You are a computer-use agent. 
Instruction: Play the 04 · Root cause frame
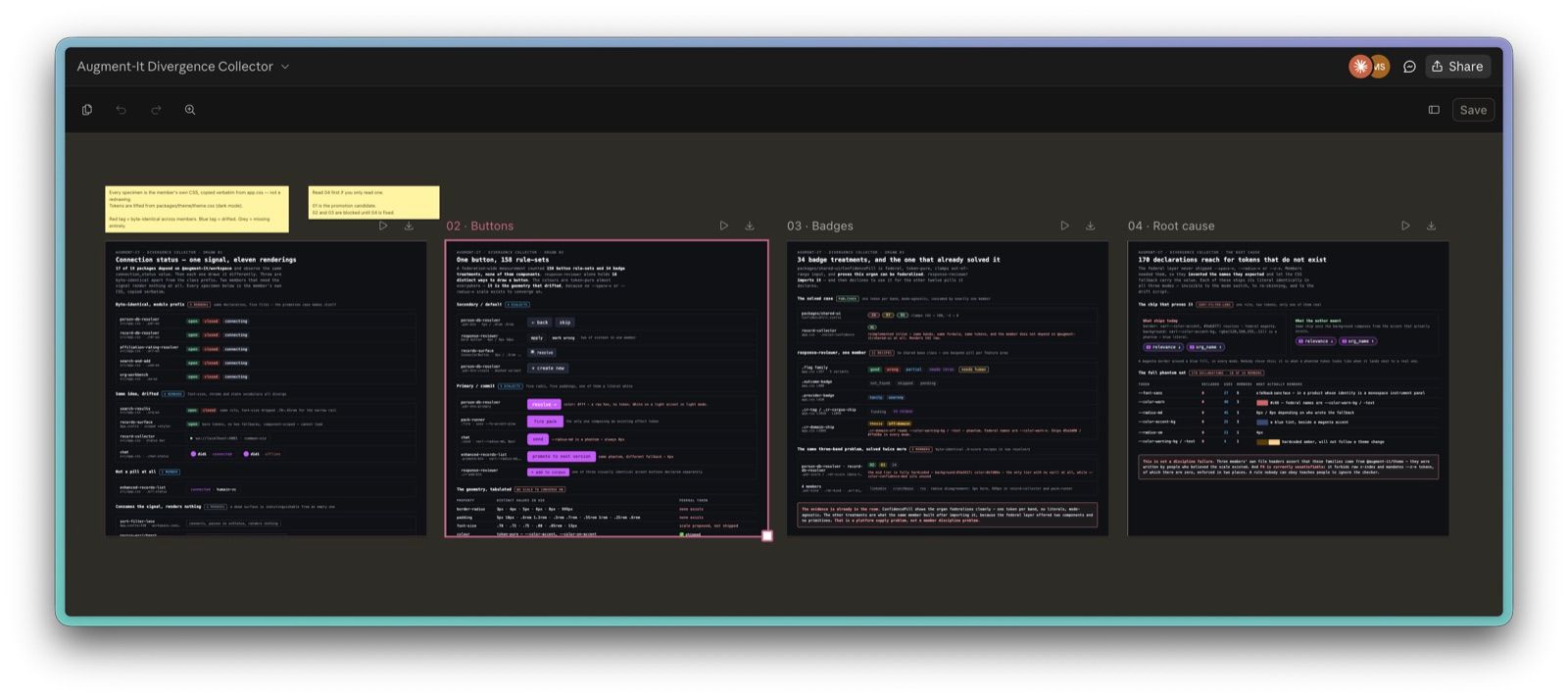coord(1405,225)
